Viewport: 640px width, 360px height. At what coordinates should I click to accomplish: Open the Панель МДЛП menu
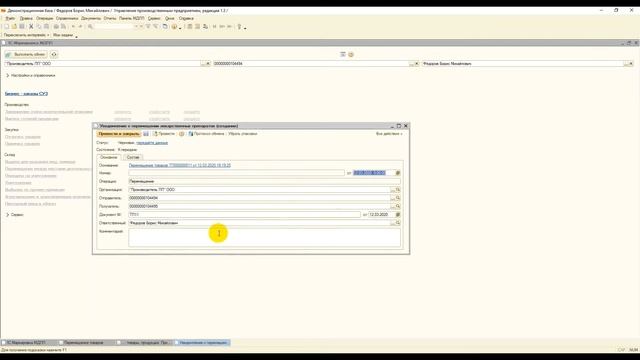point(132,18)
